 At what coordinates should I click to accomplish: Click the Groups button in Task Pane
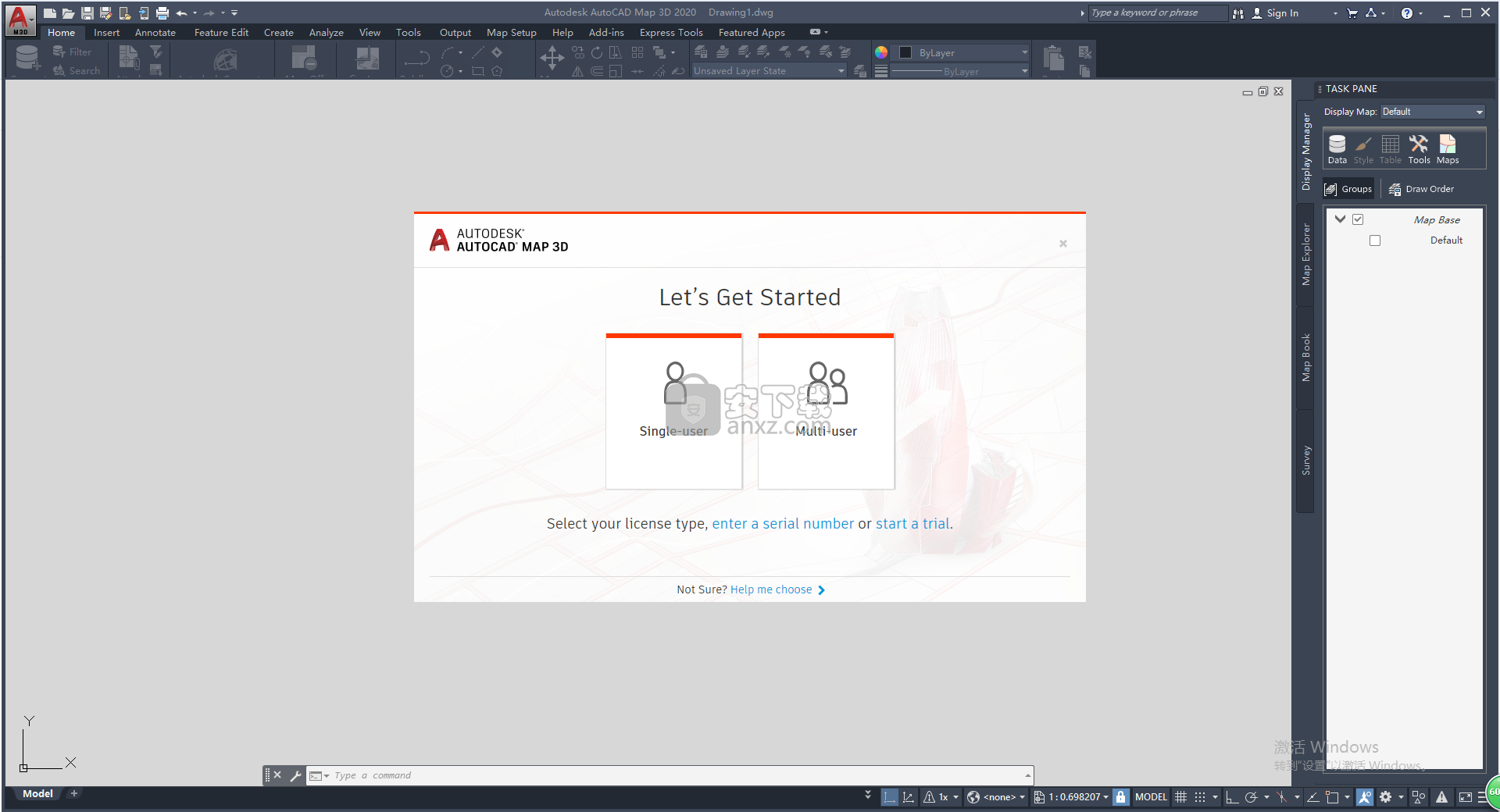click(1348, 189)
